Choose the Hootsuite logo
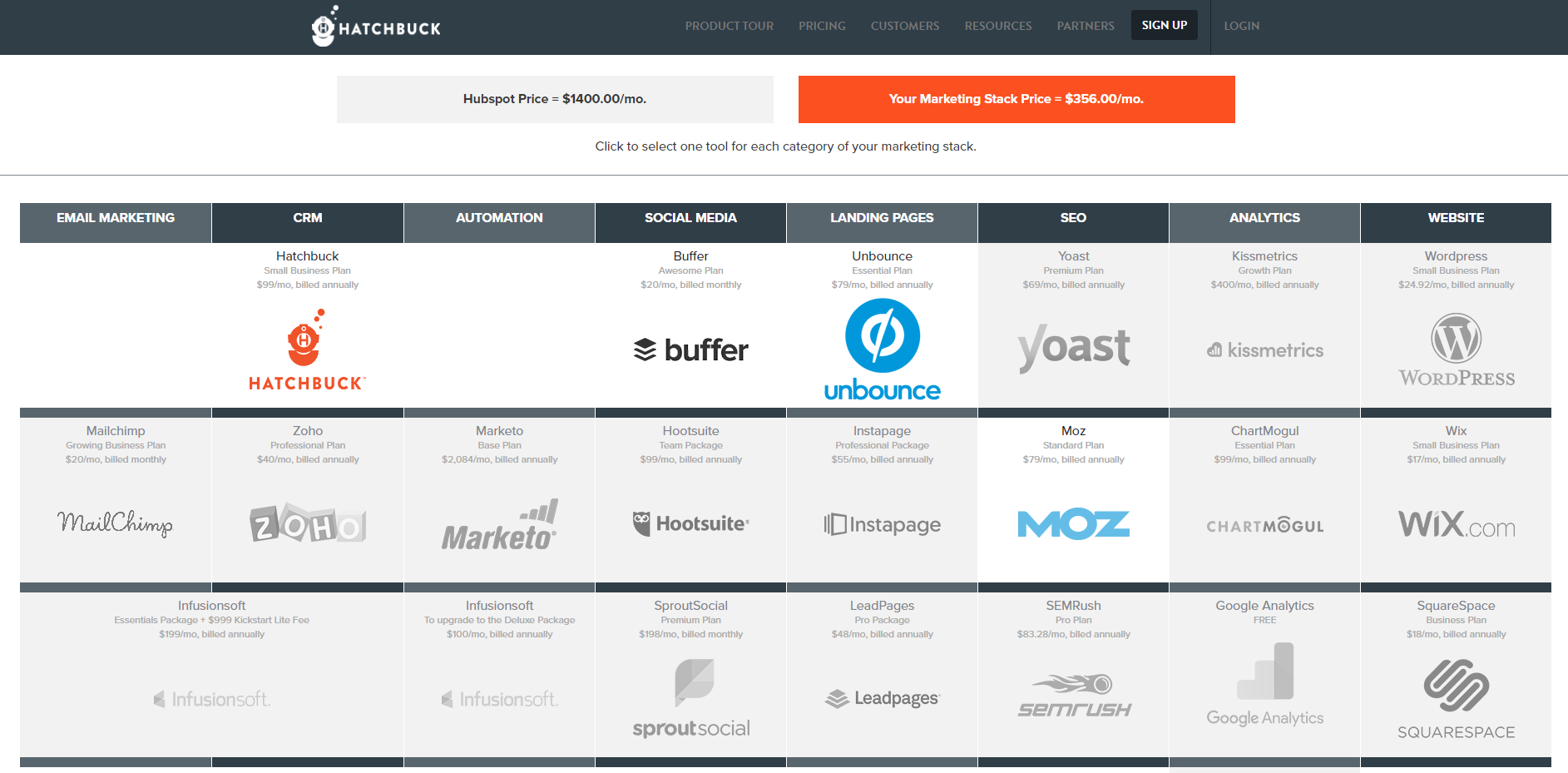 (x=690, y=523)
